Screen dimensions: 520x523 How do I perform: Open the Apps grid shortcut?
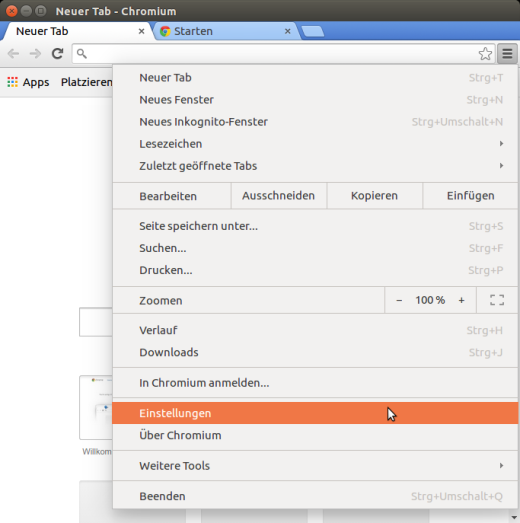28,82
